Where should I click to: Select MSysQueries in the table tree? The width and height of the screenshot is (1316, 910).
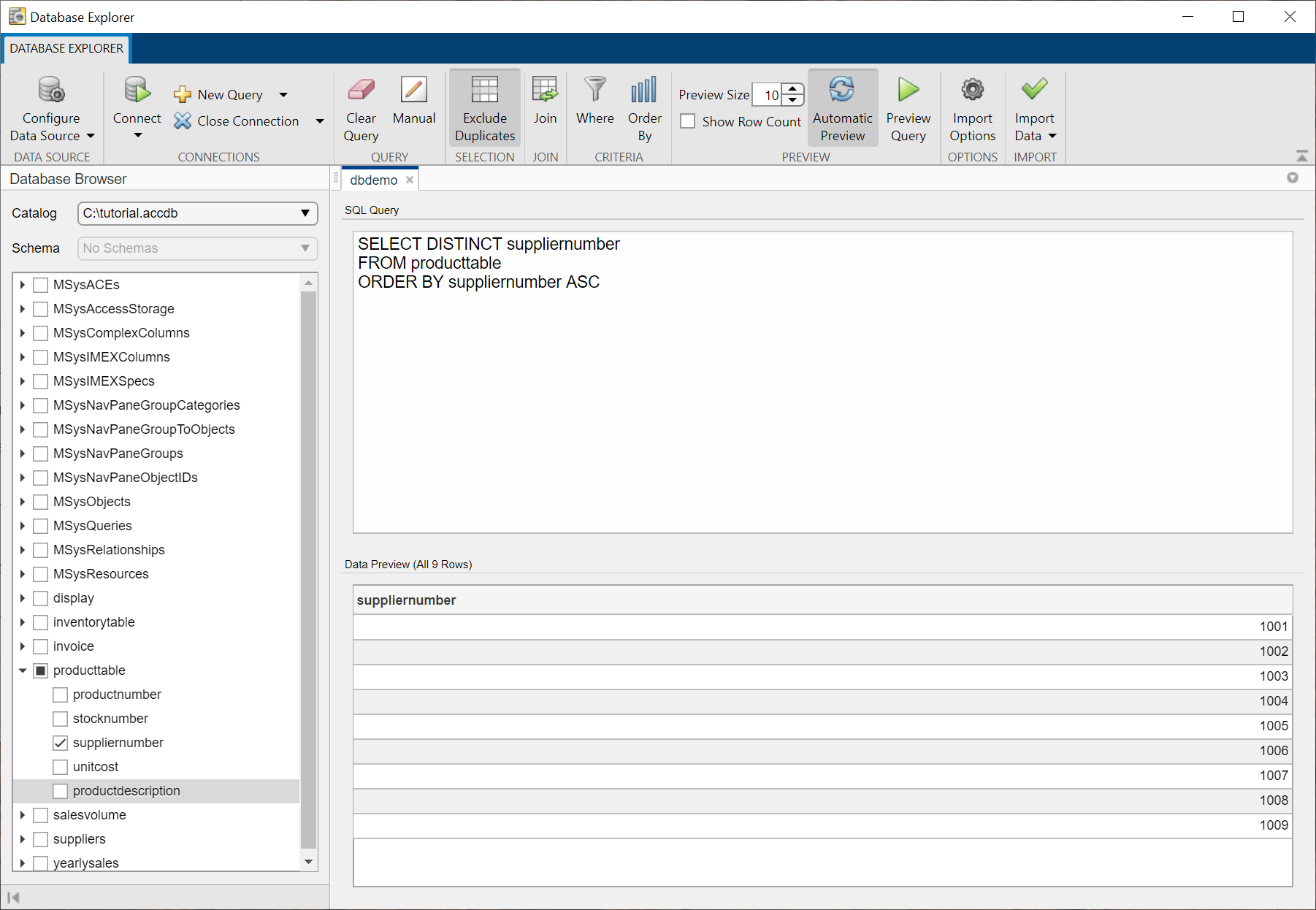pos(92,526)
